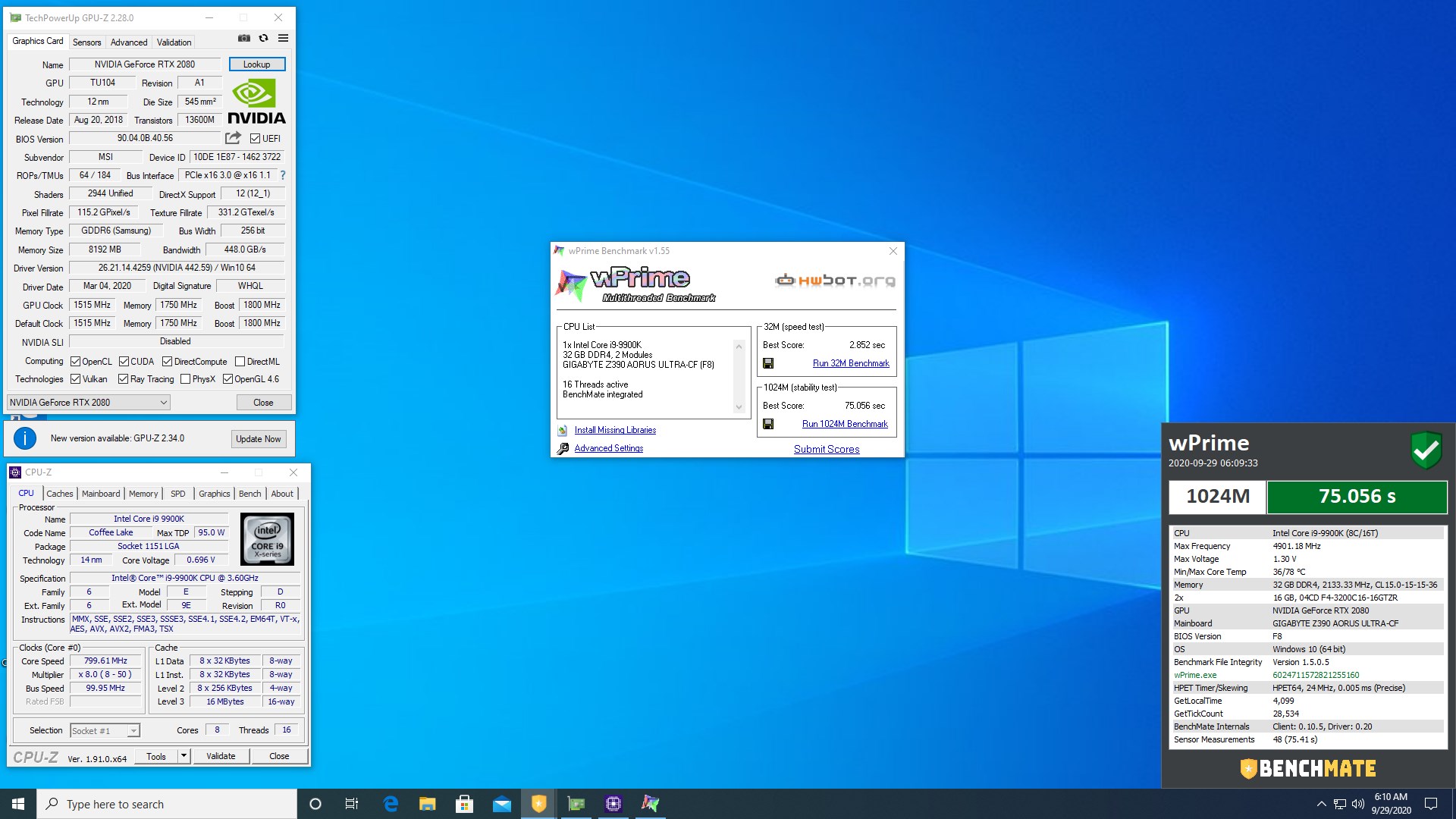The height and width of the screenshot is (819, 1456).
Task: Switch to GPU-Z Advanced tab
Action: click(x=129, y=42)
